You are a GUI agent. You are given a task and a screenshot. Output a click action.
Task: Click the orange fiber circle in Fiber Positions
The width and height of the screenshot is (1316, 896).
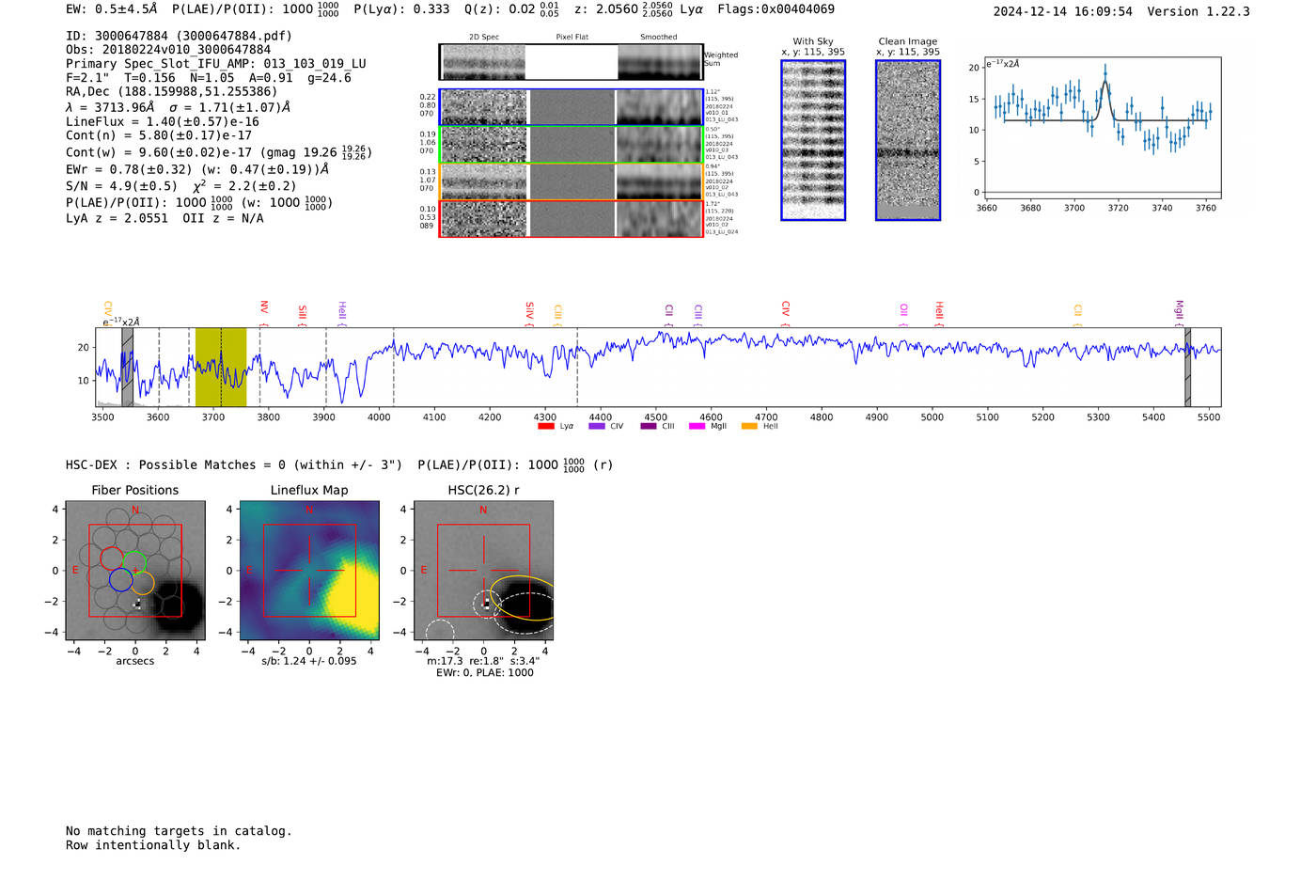coord(144,584)
